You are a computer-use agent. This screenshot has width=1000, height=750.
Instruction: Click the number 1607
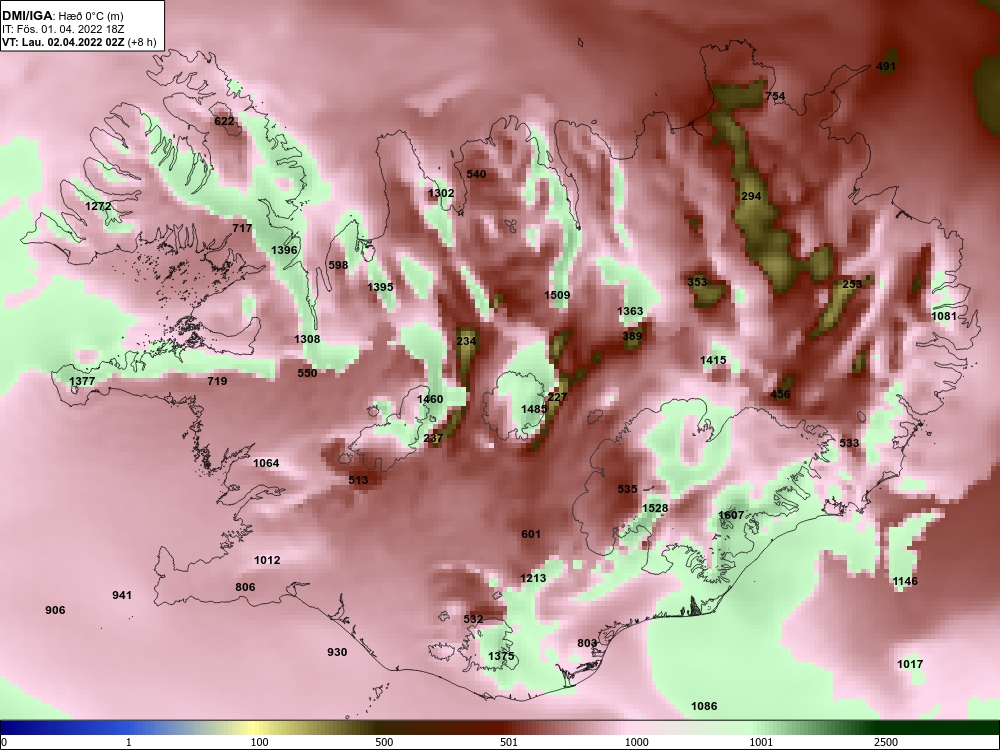point(732,515)
